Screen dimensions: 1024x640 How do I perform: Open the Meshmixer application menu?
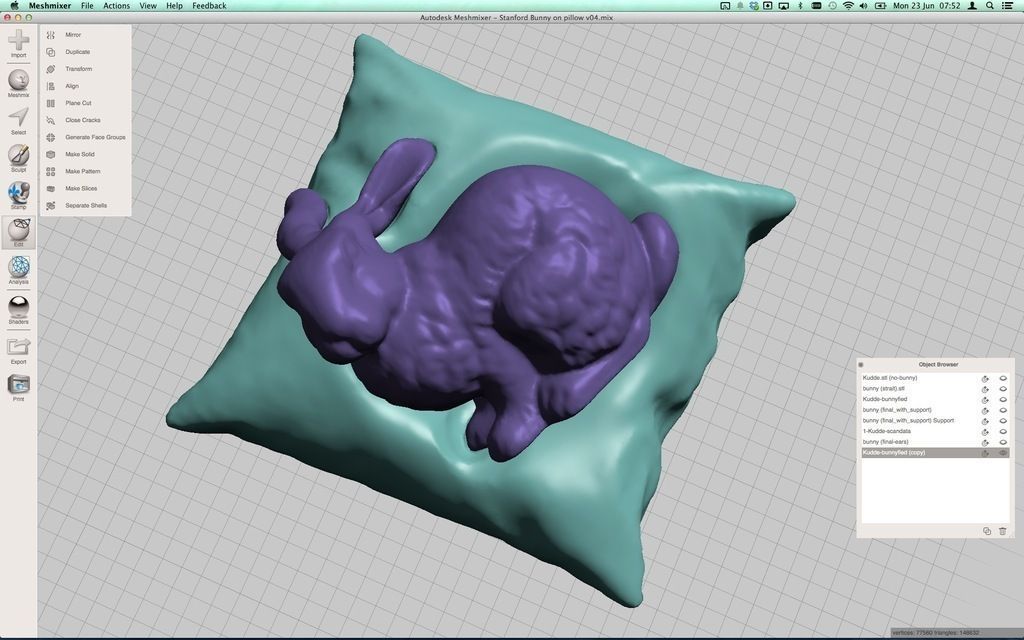point(50,5)
